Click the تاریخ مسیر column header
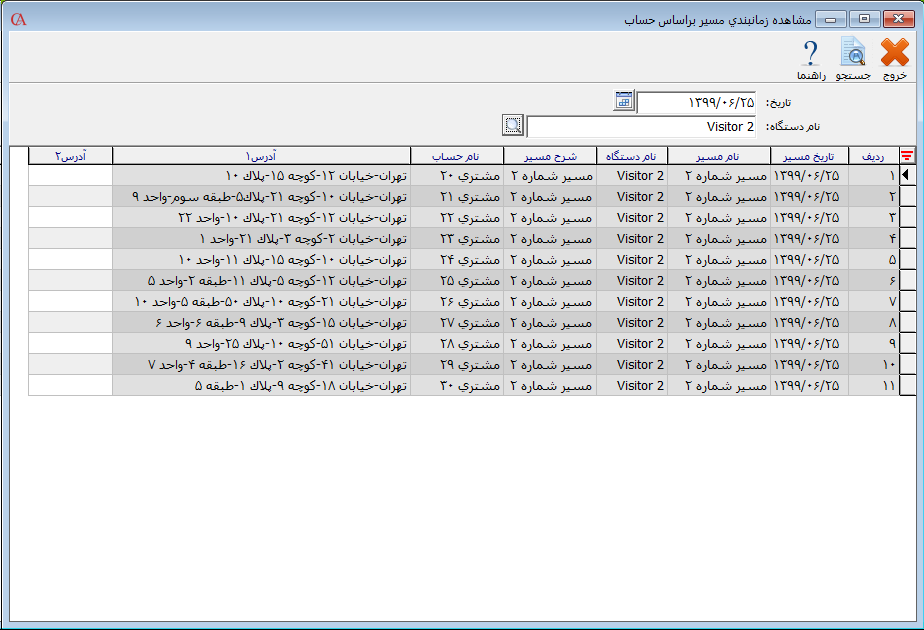The height and width of the screenshot is (630, 924). tap(809, 155)
